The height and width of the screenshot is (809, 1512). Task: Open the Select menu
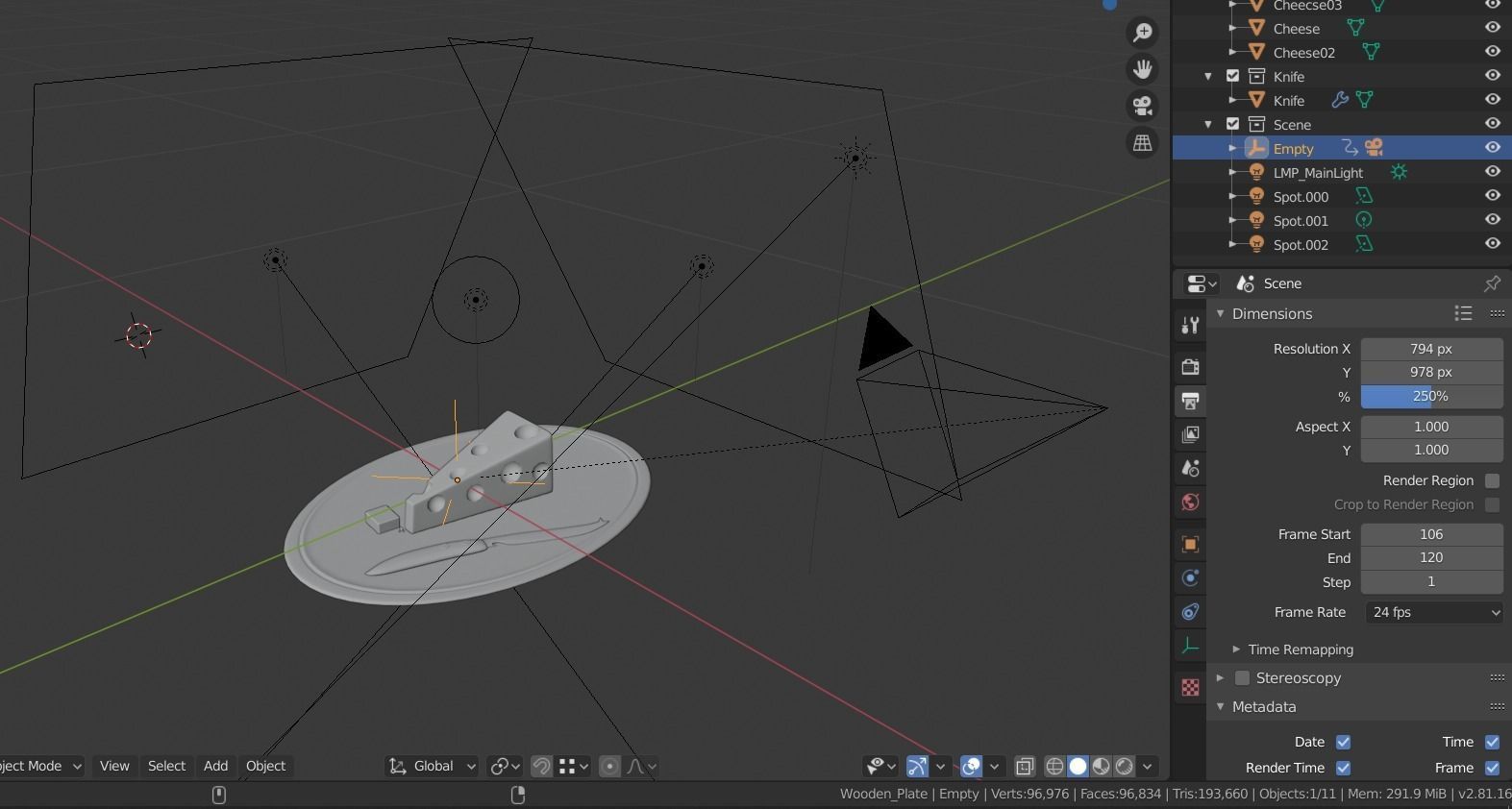tap(166, 766)
